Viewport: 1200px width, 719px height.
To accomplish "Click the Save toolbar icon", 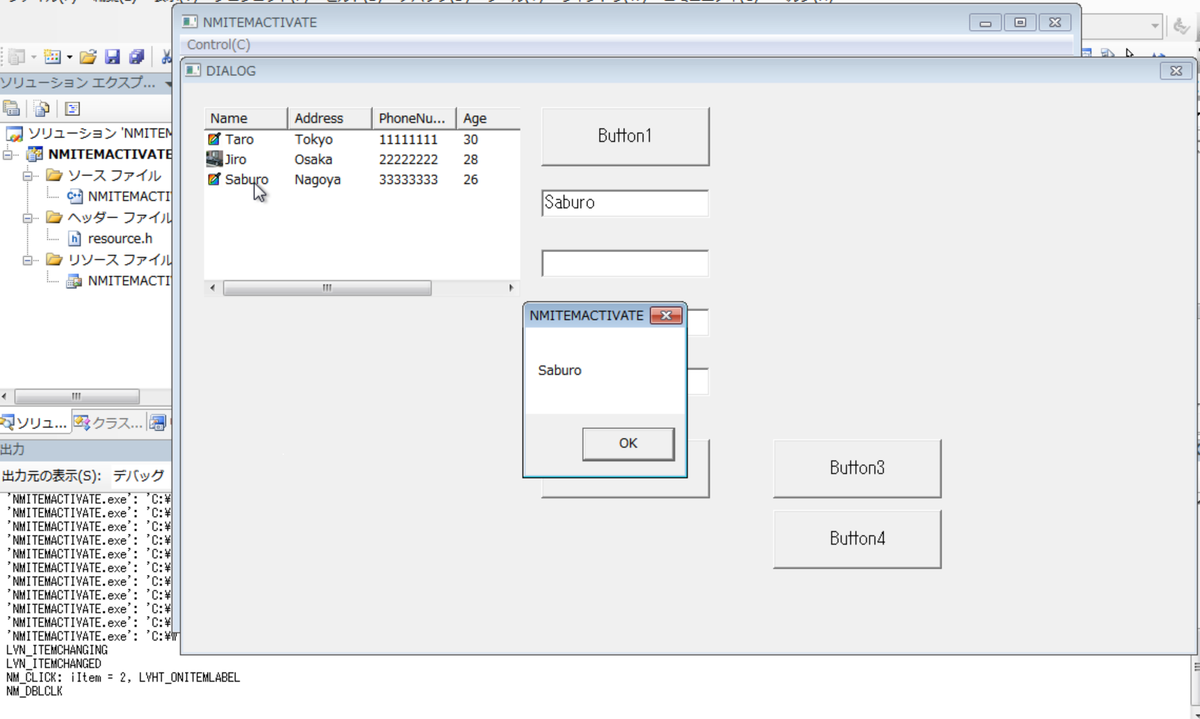I will [112, 57].
